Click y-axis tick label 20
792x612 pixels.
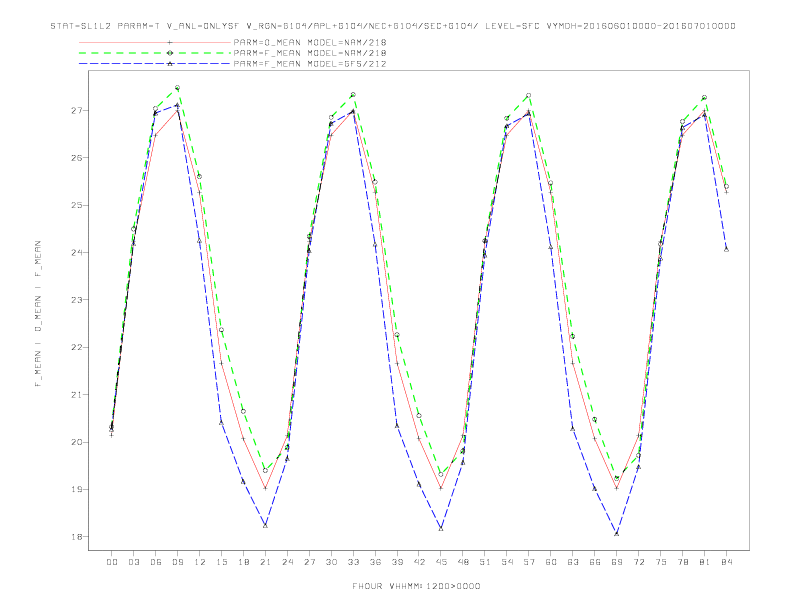(77, 442)
